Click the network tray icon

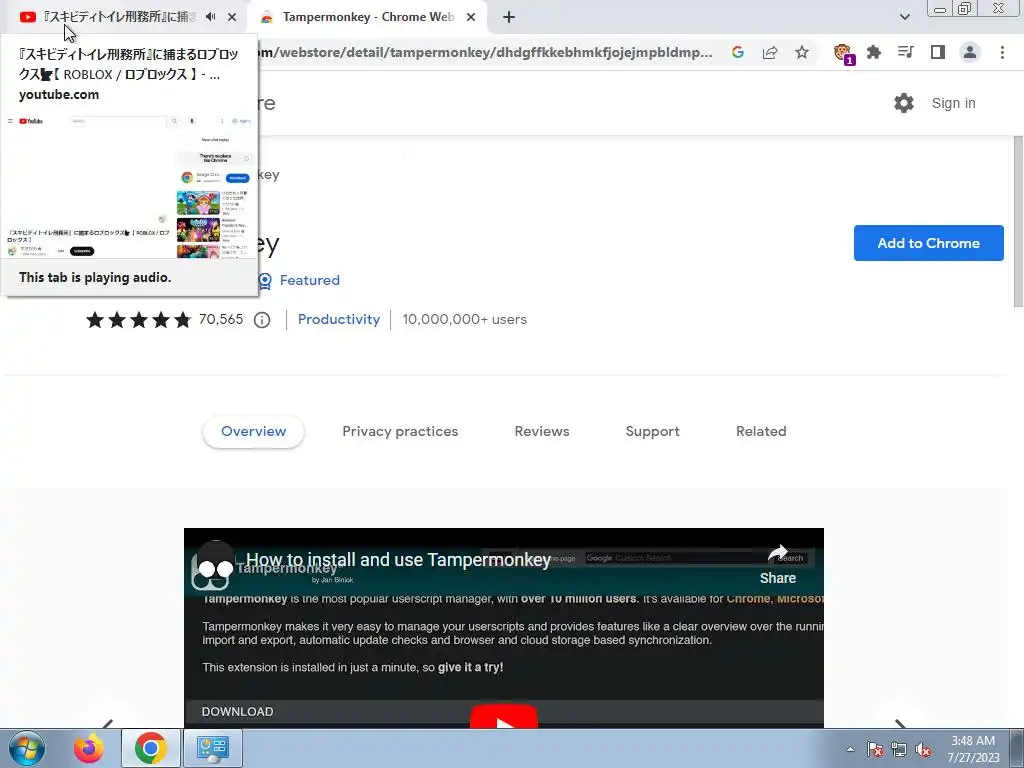899,750
